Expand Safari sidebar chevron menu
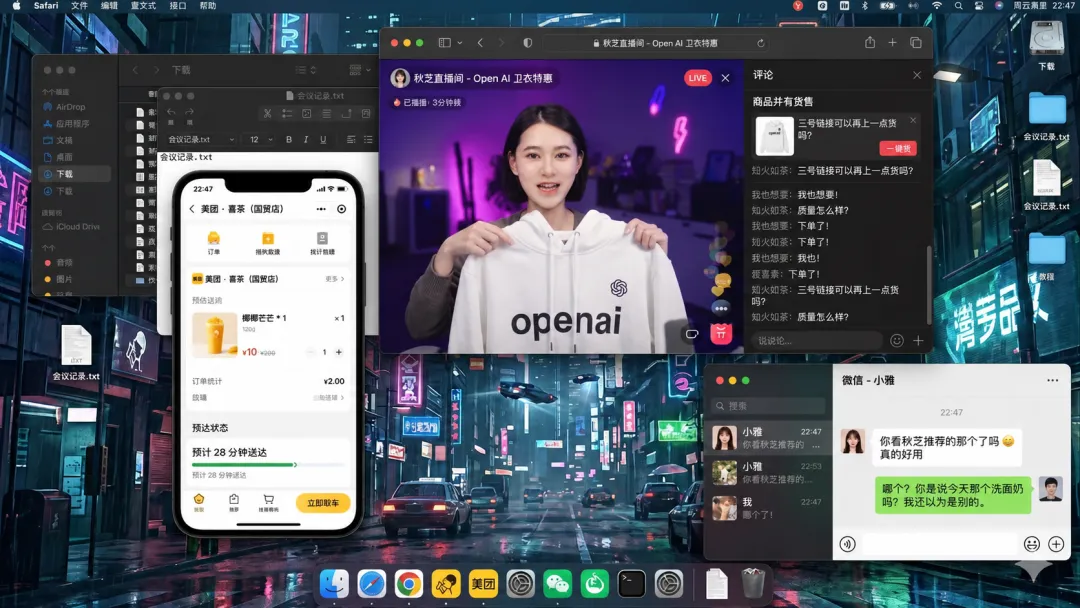This screenshot has width=1080, height=608. pyautogui.click(x=459, y=43)
